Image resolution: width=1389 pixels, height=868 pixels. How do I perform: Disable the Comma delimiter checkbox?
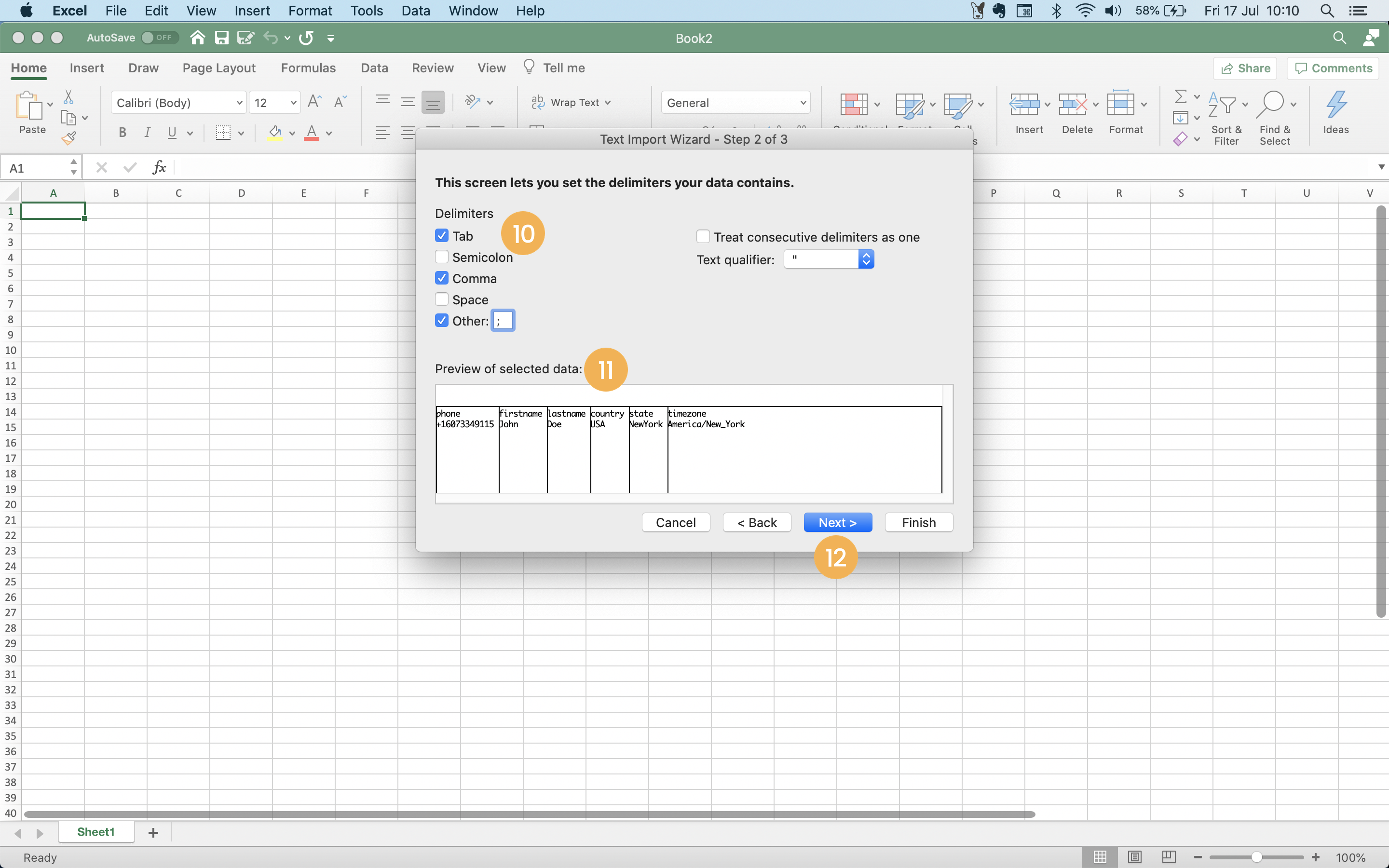pyautogui.click(x=441, y=278)
